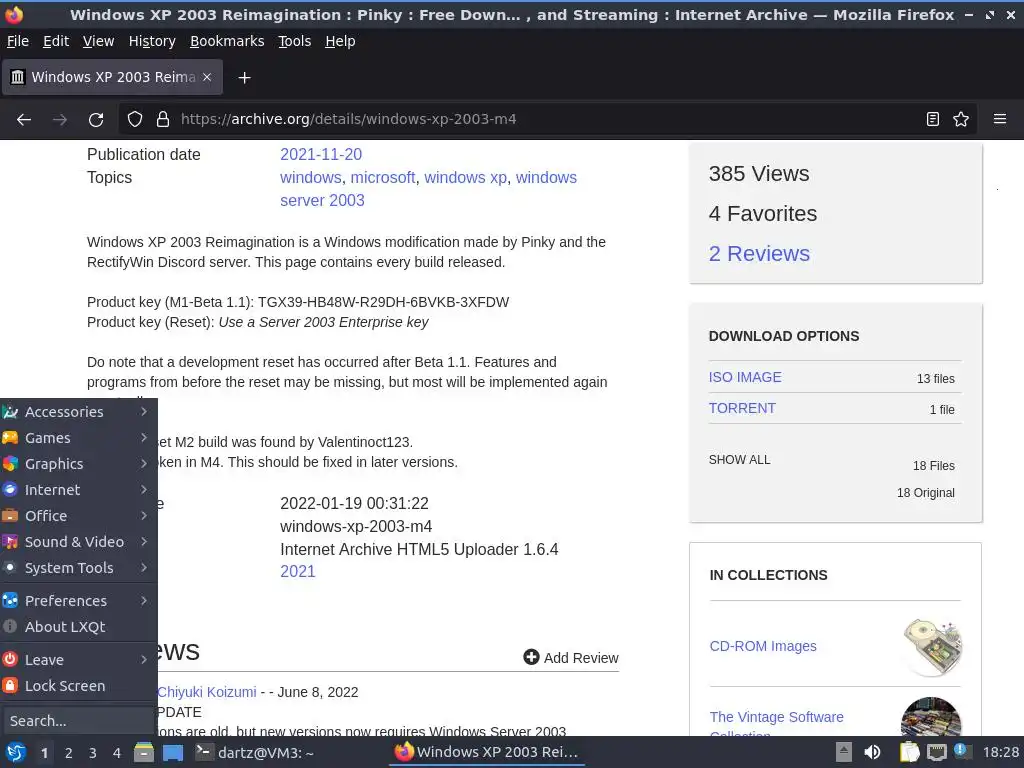
Task: Open the ISO IMAGE download link
Action: 745,377
